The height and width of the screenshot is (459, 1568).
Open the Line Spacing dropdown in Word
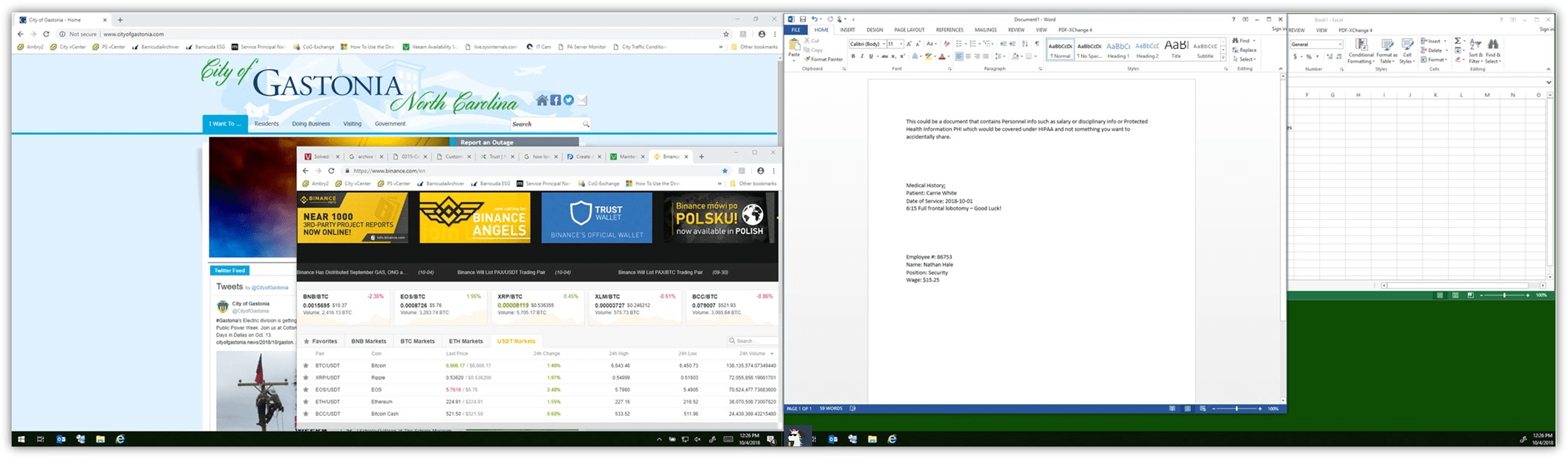coord(999,56)
